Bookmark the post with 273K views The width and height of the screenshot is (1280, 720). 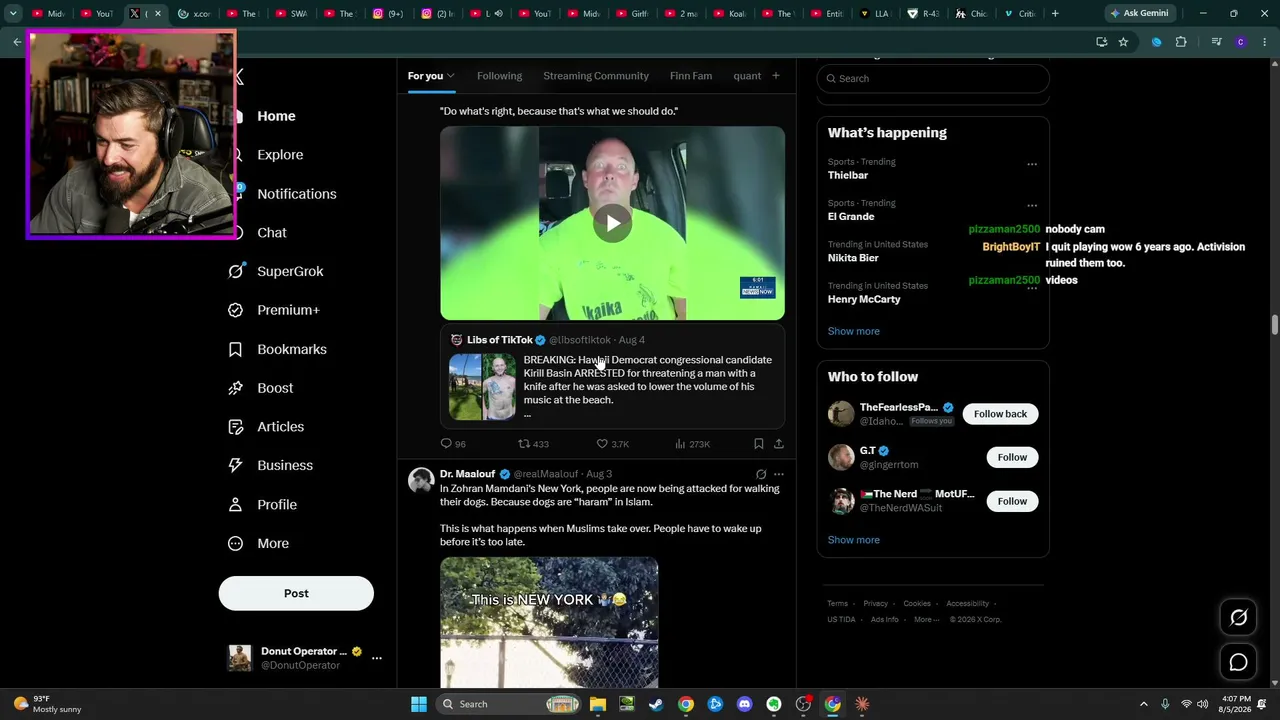[x=758, y=444]
